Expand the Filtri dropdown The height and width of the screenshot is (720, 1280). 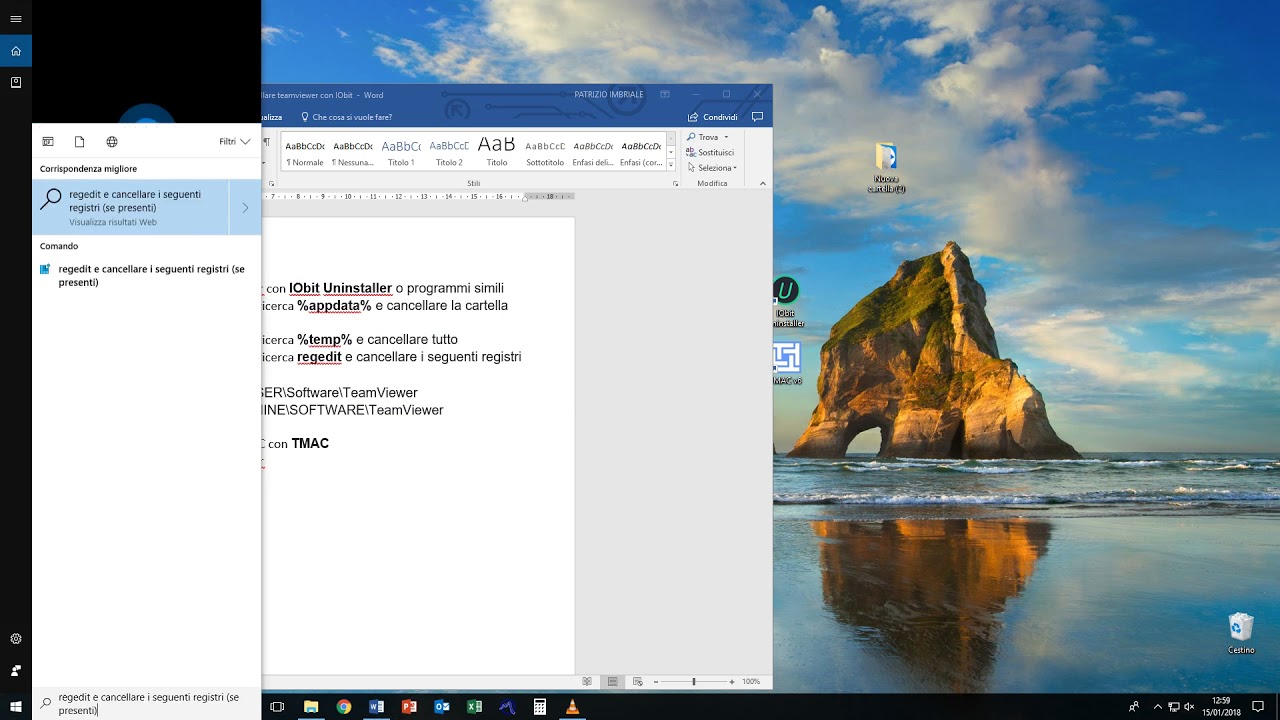(x=234, y=142)
